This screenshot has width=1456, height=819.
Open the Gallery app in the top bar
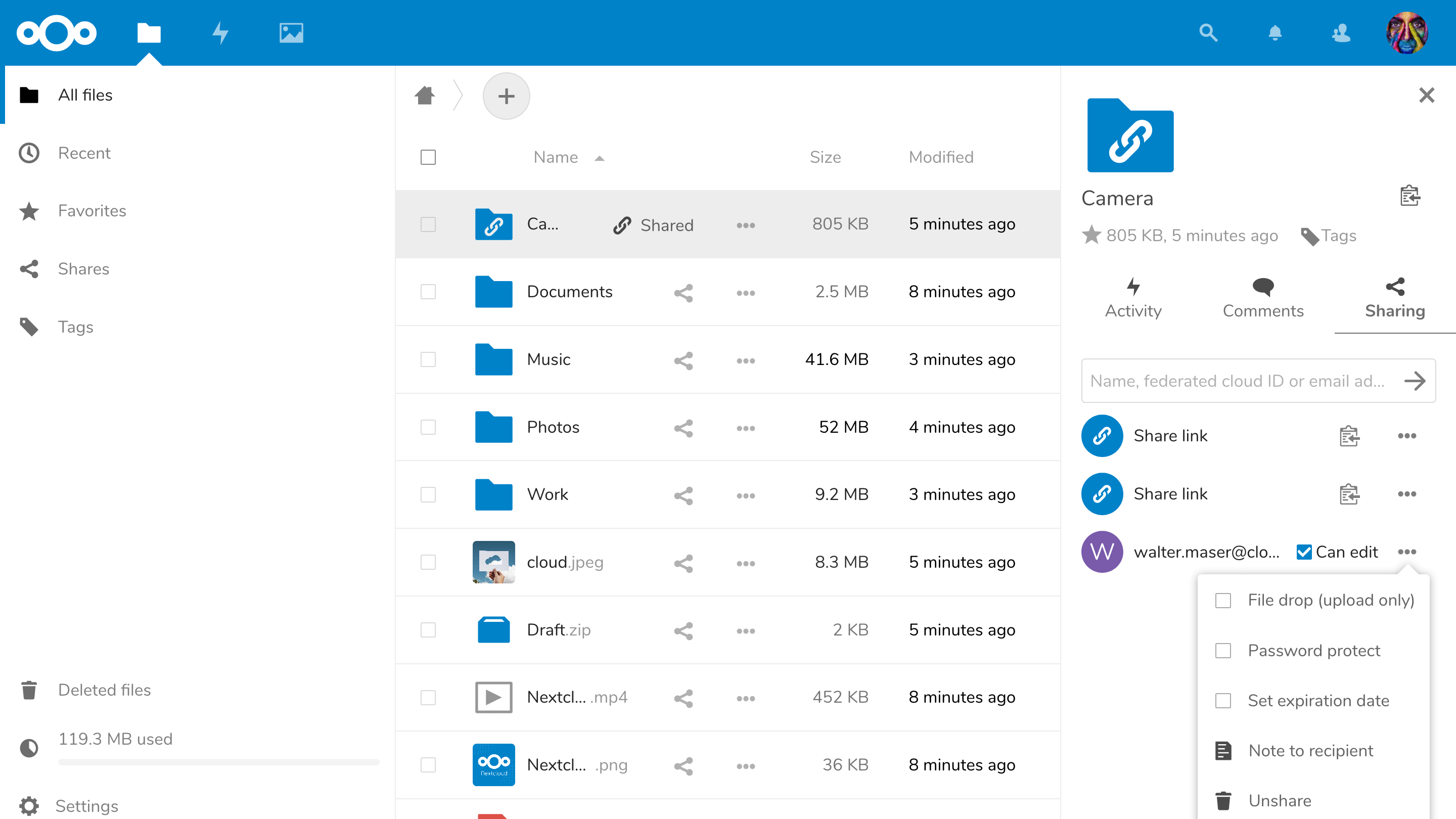point(292,33)
